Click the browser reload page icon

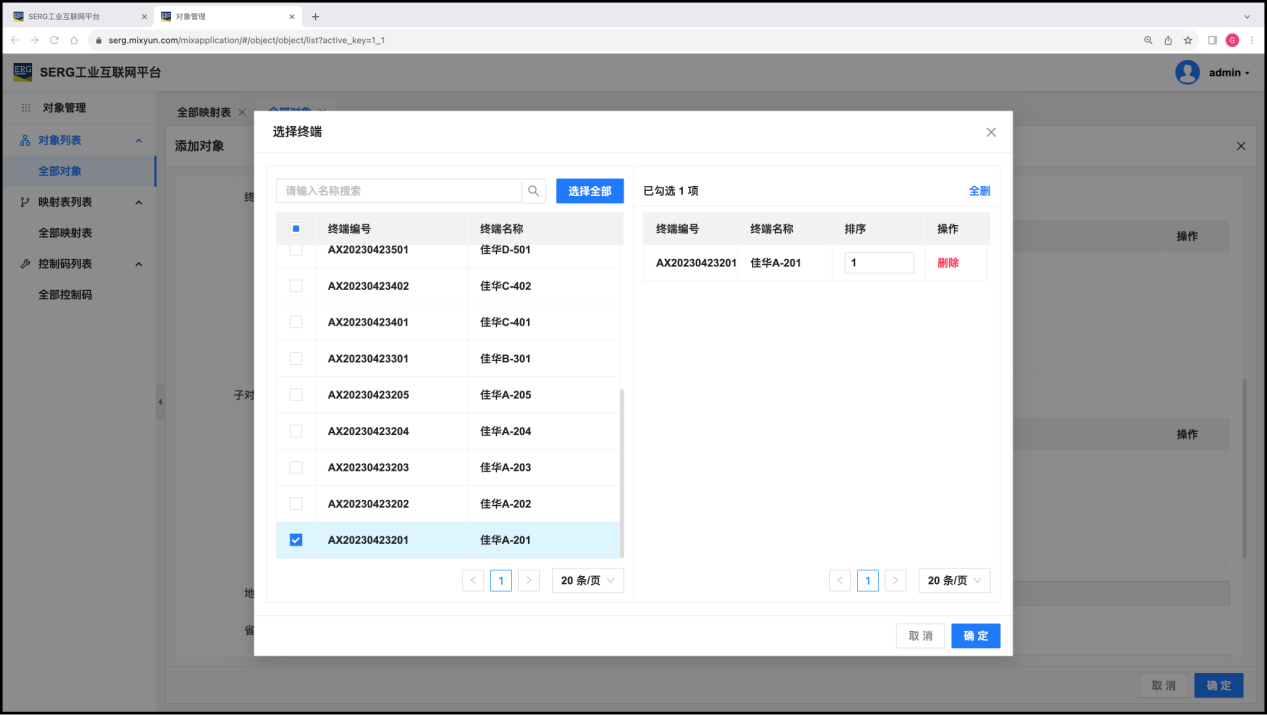click(x=54, y=40)
